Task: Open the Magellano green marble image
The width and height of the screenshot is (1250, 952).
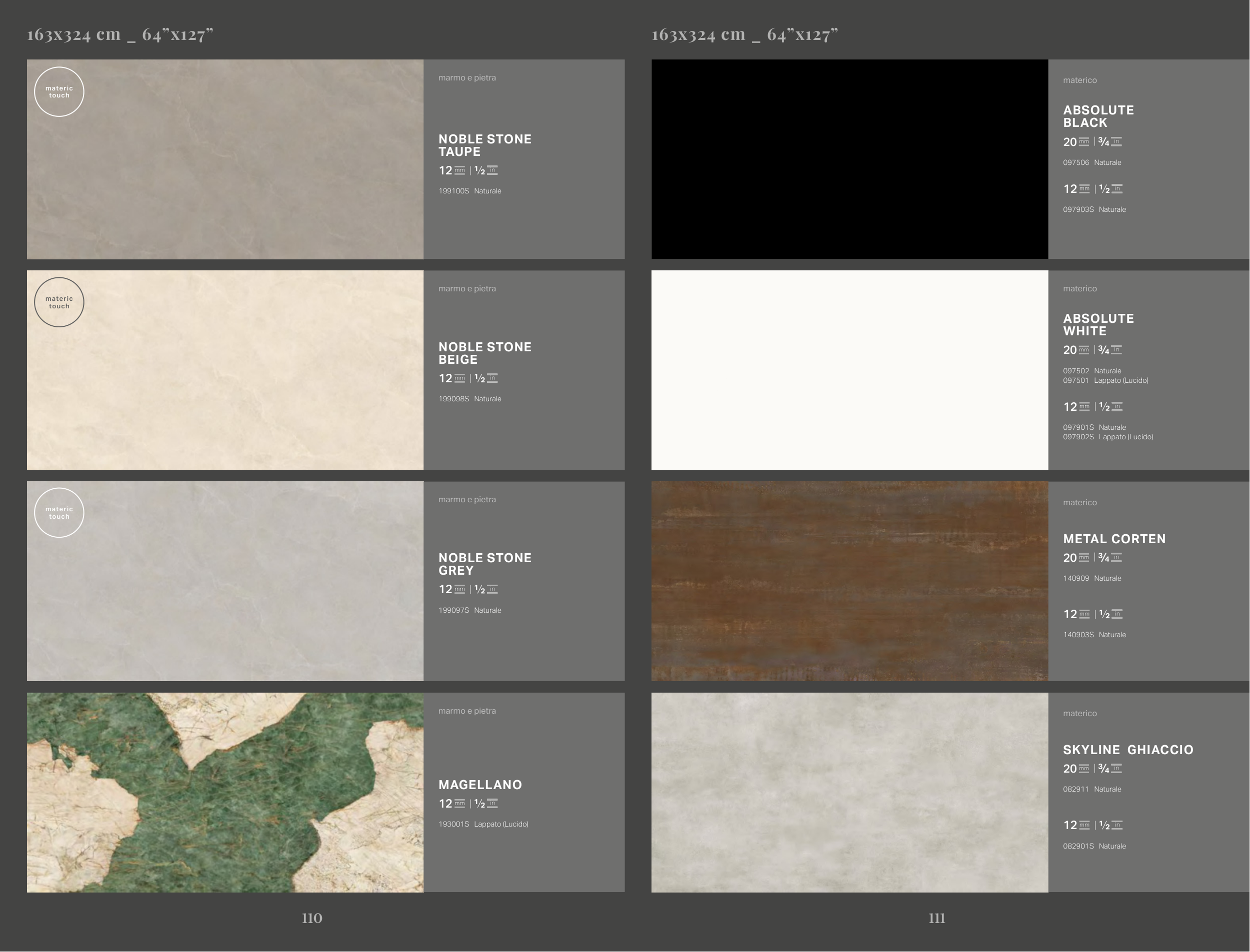Action: [x=225, y=792]
